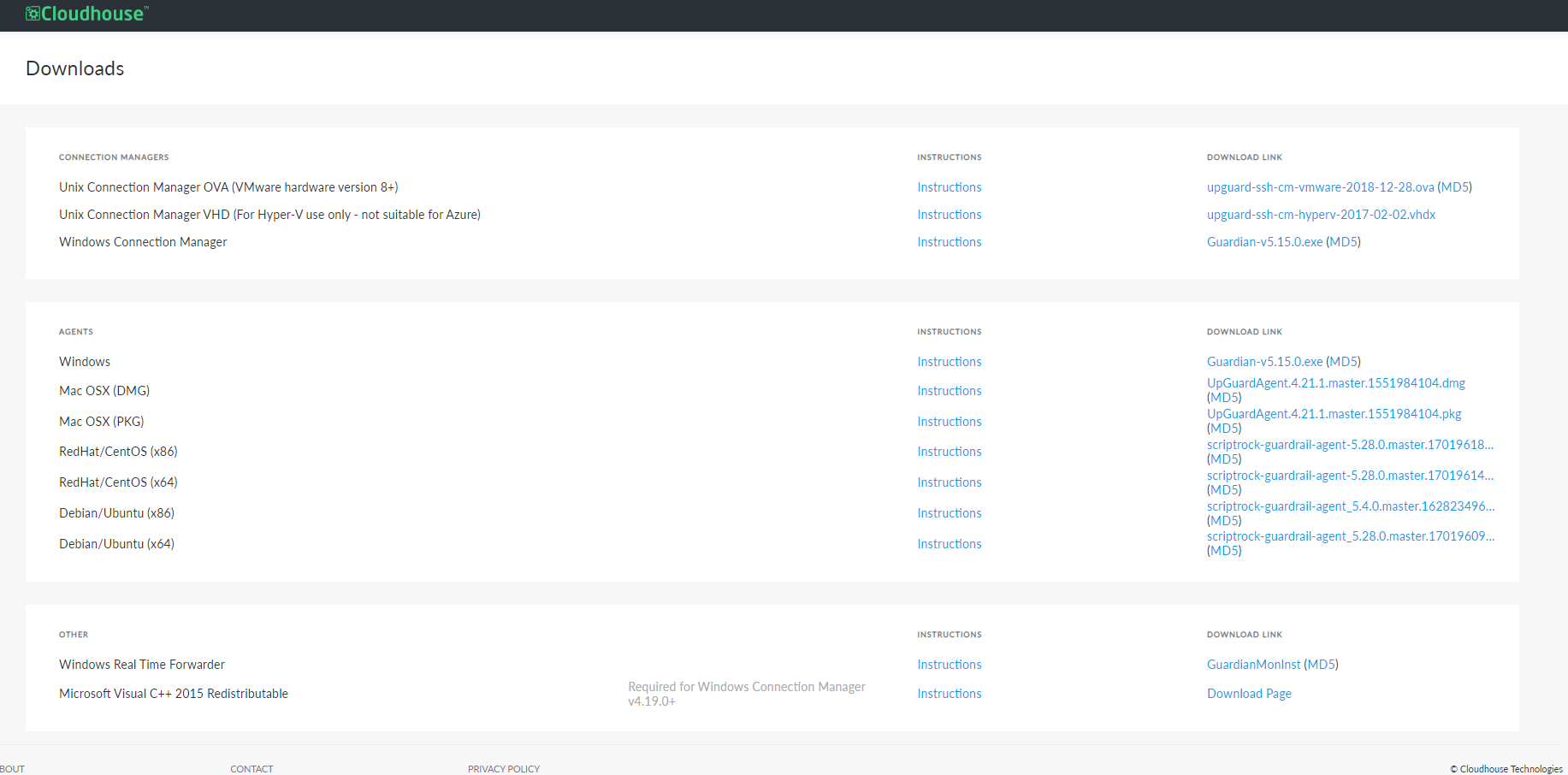The image size is (1568, 775).
Task: Select the 'Windows Connection Manager' row label
Action: point(143,242)
